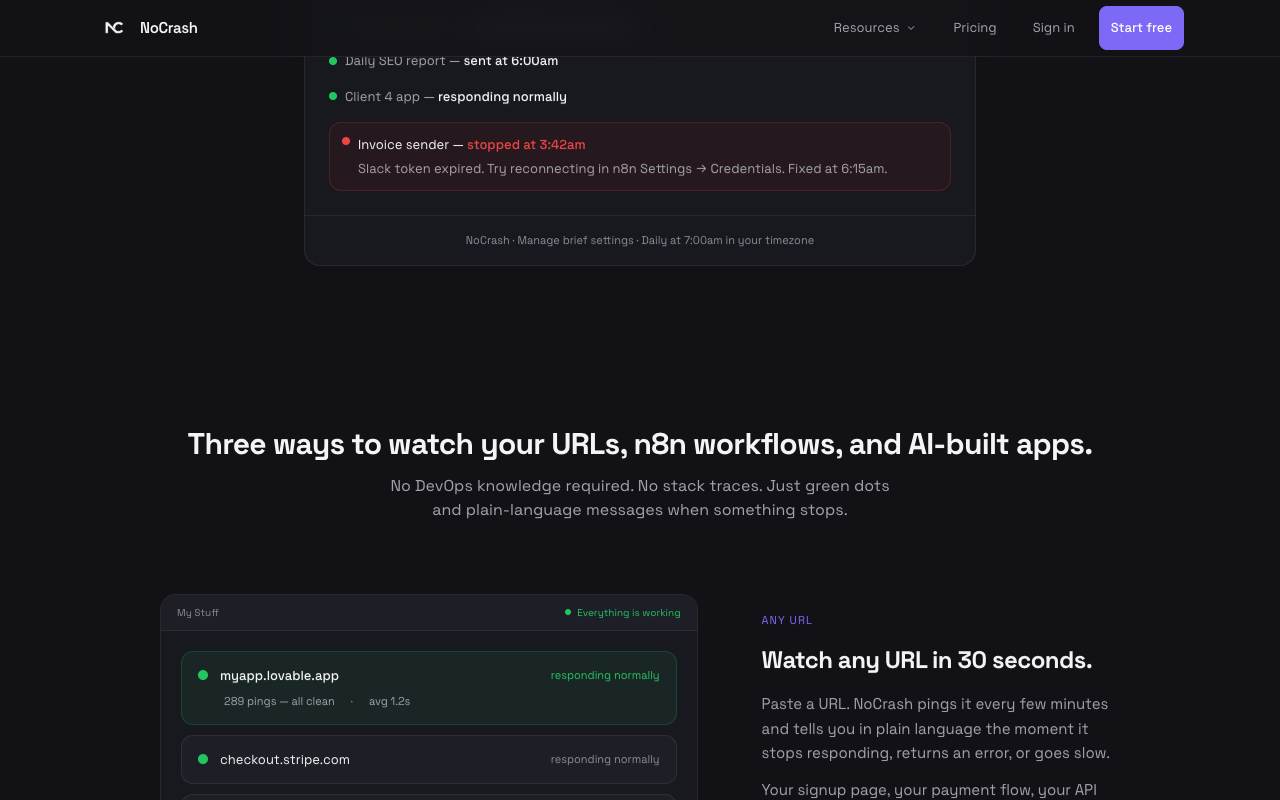This screenshot has width=1280, height=800.
Task: Click green dot beside Daily SEO report
Action: tap(333, 61)
